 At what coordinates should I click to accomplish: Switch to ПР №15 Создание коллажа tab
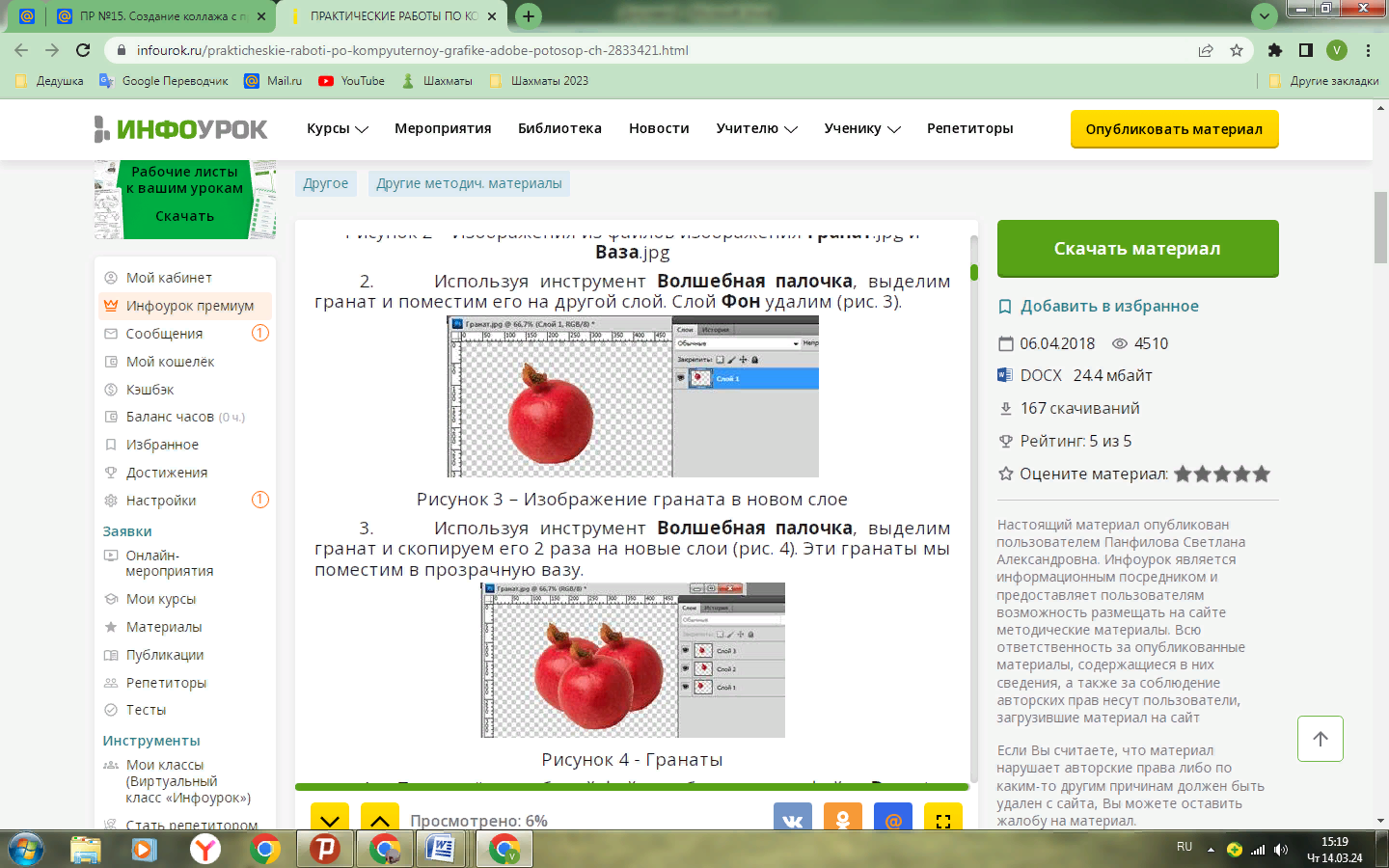[x=160, y=16]
